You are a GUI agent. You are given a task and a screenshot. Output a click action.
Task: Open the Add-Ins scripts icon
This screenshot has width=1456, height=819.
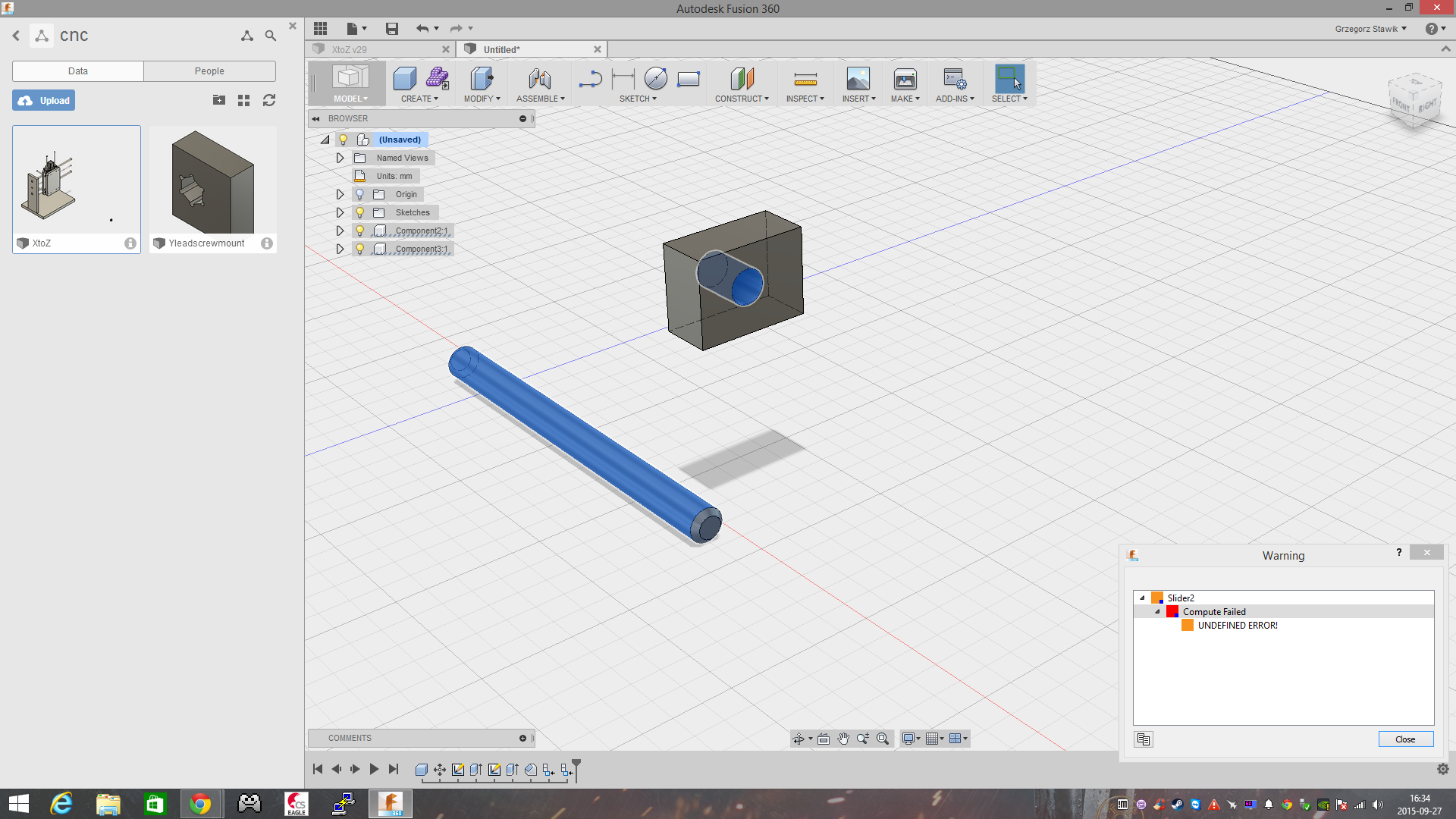click(x=955, y=78)
